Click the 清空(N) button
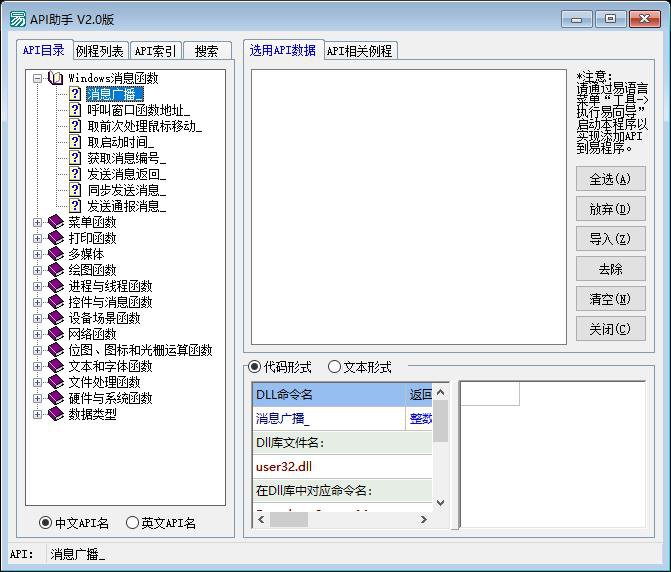Screen dimensions: 671x572 610,299
